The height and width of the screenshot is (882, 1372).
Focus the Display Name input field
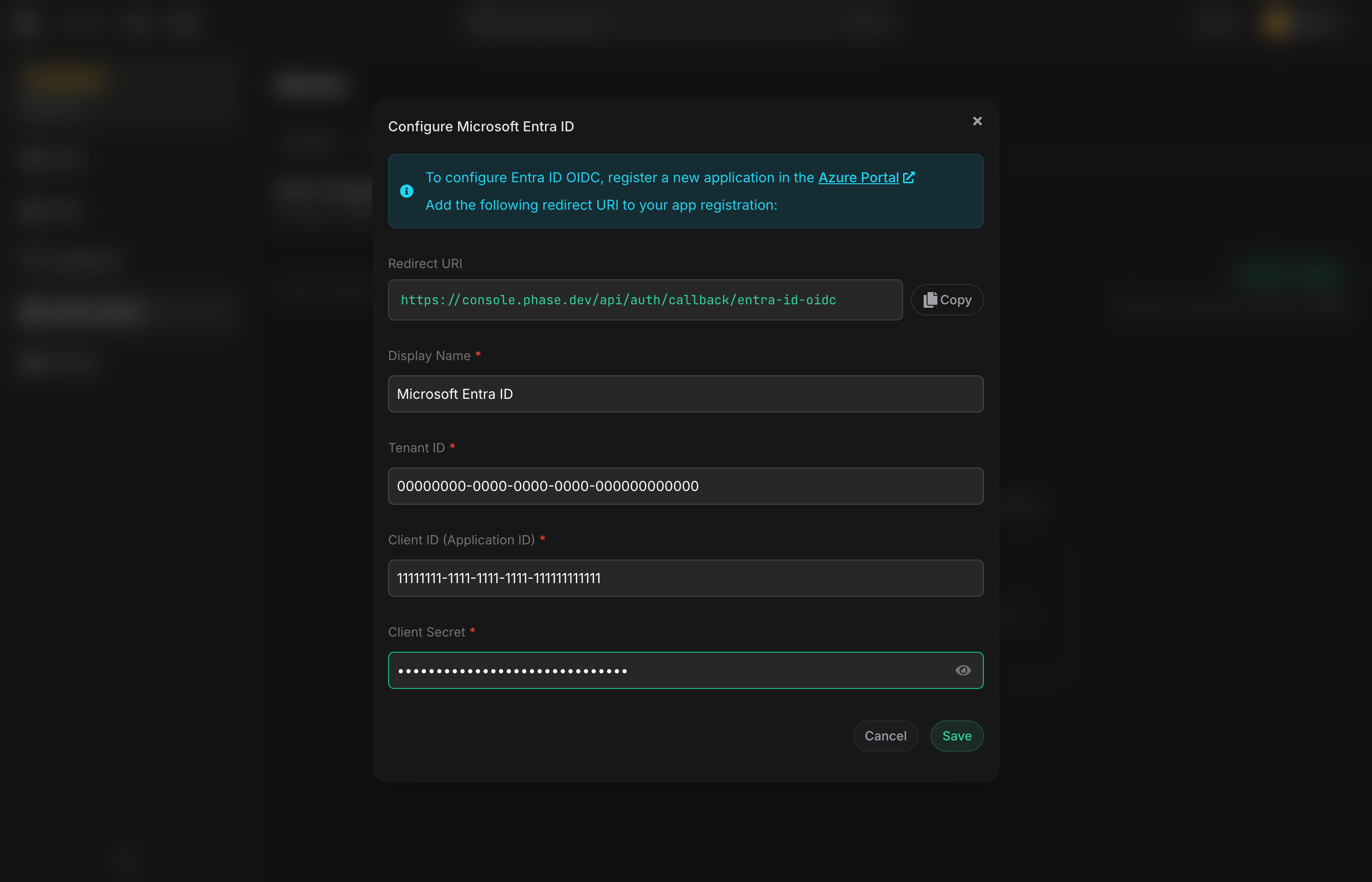point(685,393)
